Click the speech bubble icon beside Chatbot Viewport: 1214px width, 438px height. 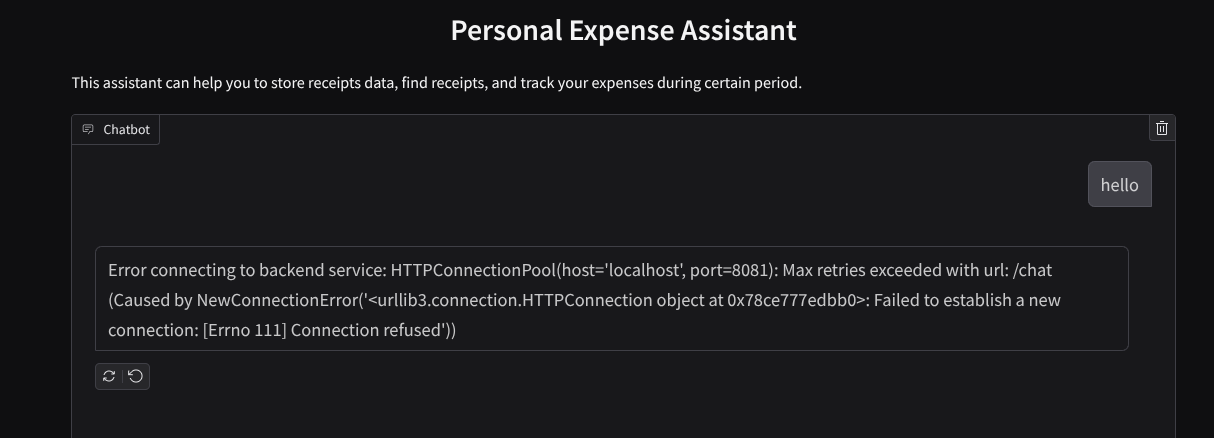pos(88,129)
